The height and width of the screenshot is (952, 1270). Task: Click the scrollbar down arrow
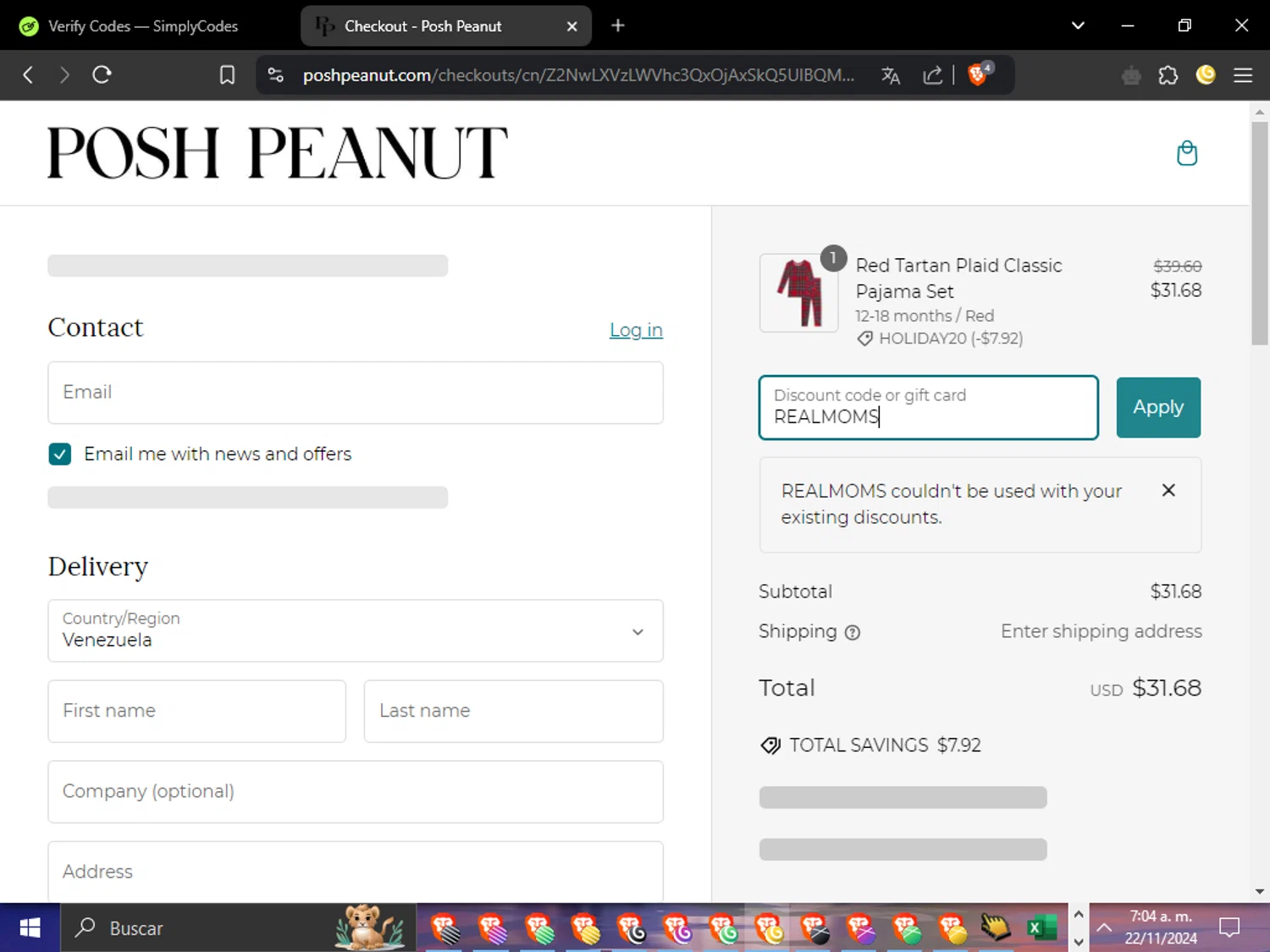[1260, 891]
